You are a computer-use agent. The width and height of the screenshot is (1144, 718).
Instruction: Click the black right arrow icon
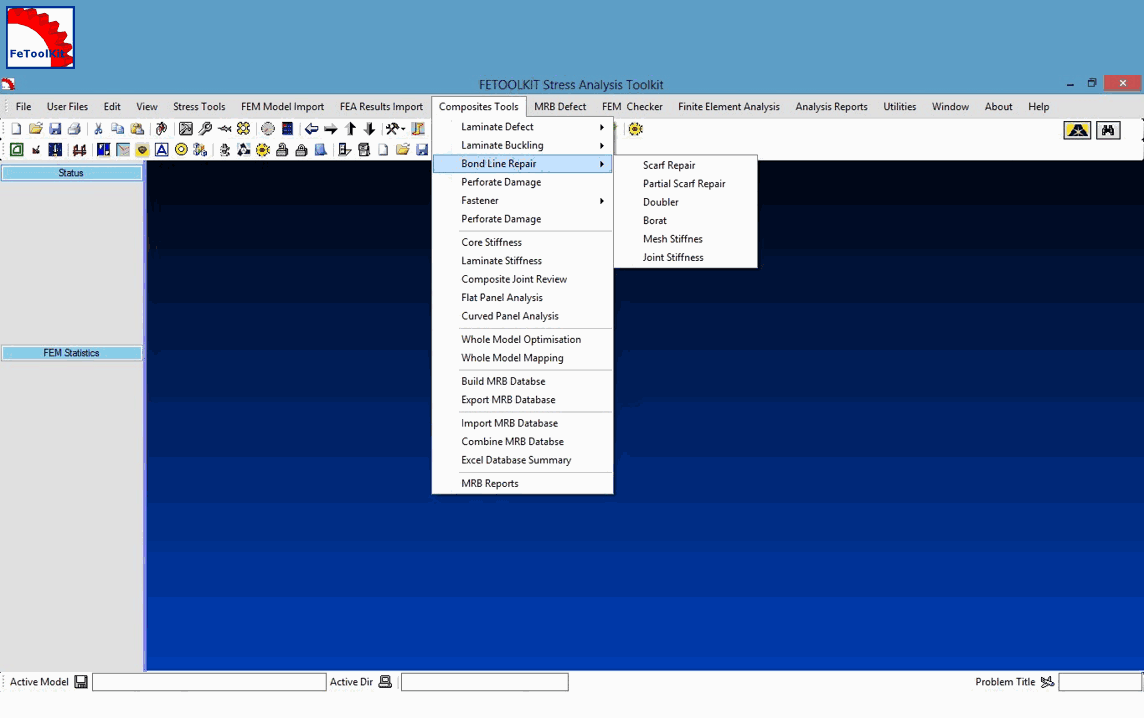(331, 129)
